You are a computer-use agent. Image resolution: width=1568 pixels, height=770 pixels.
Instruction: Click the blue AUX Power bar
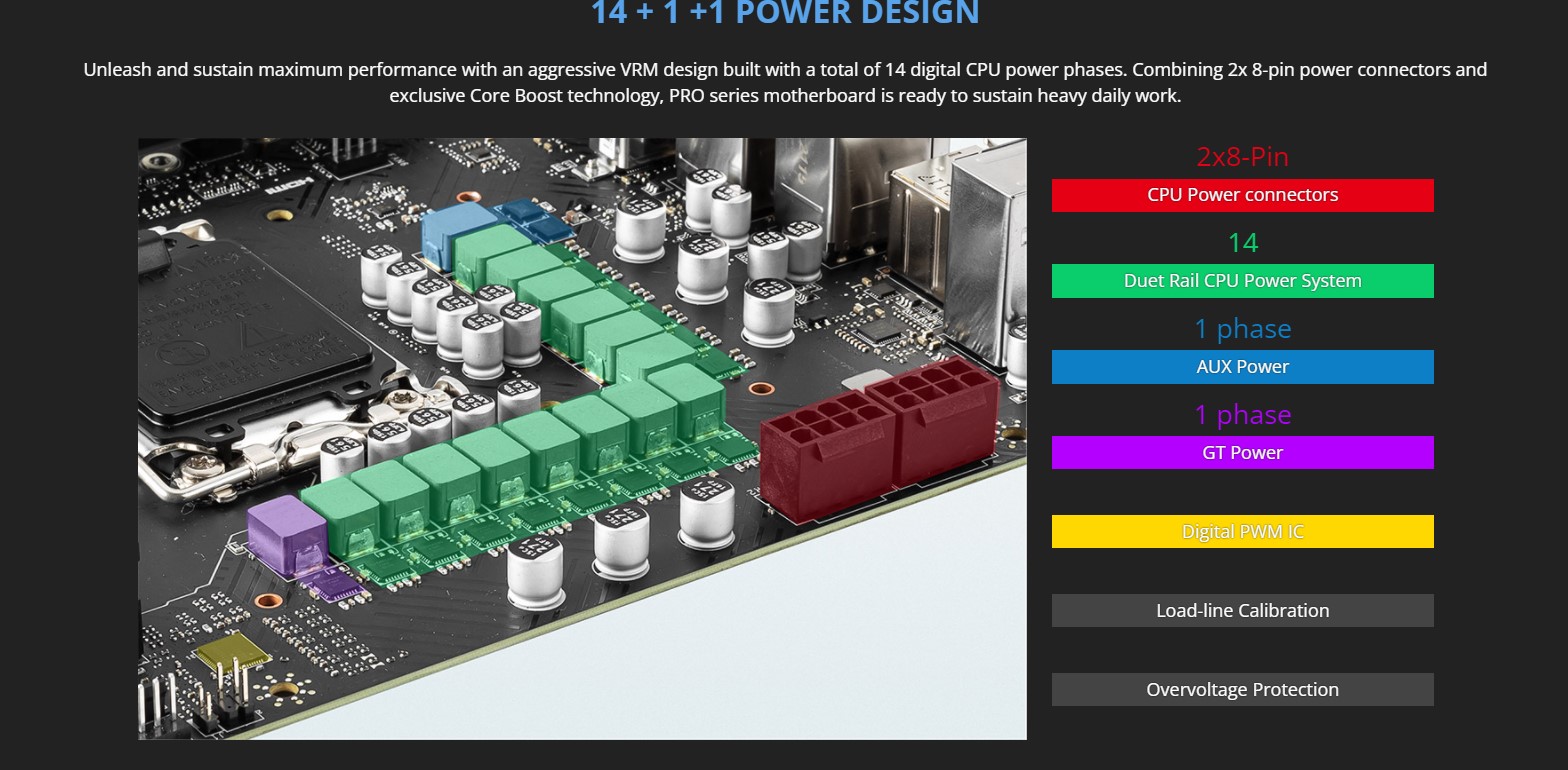tap(1242, 367)
